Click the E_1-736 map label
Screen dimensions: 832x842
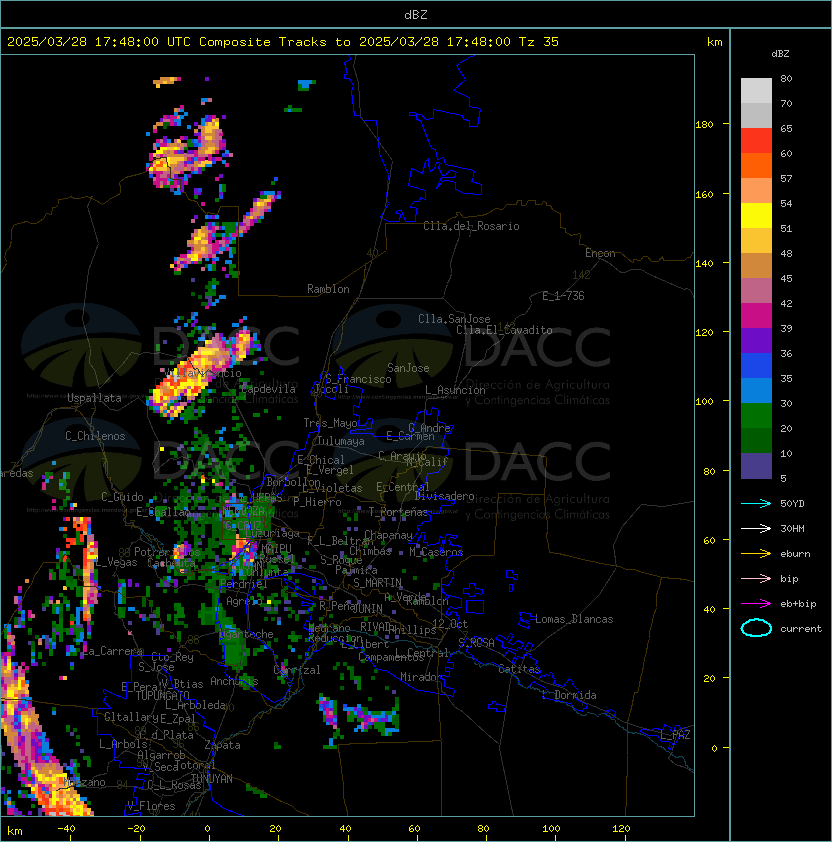563,296
